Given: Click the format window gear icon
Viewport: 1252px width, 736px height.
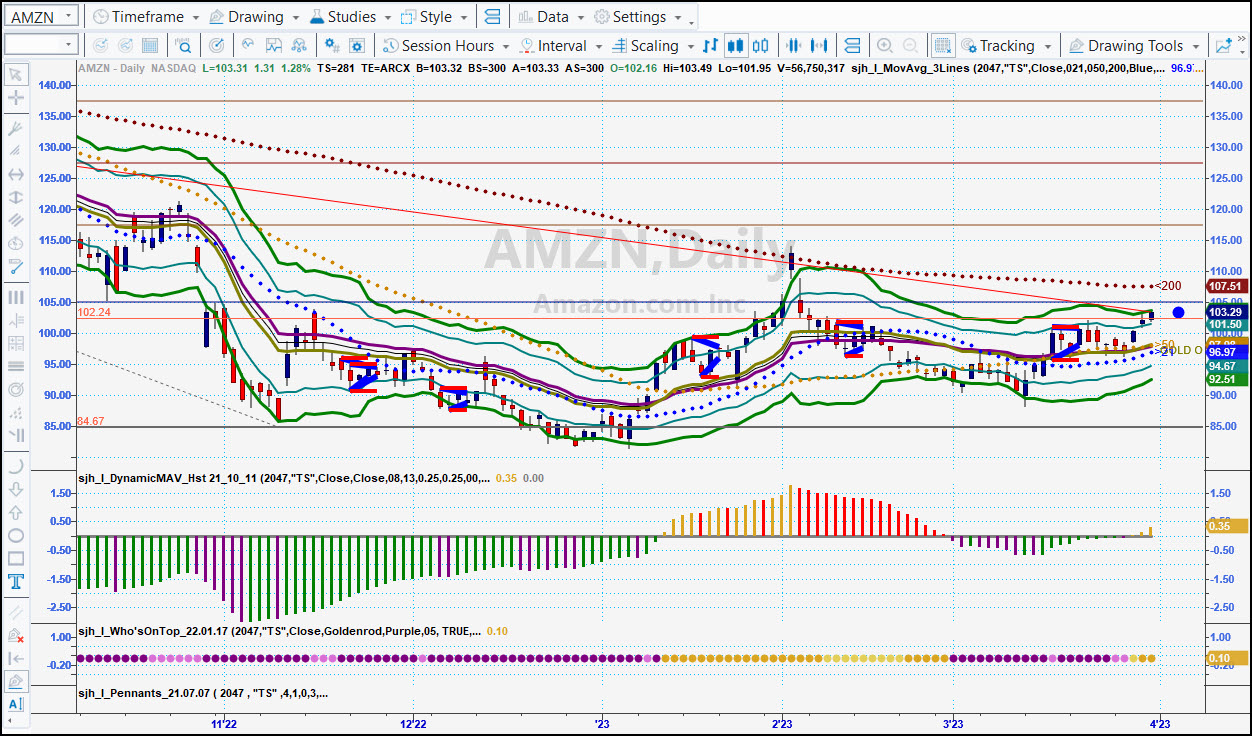Looking at the screenshot, I should click(358, 45).
